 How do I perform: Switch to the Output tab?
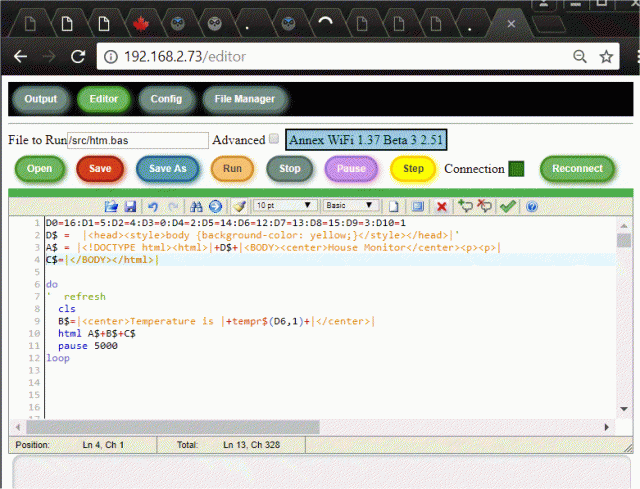point(41,99)
